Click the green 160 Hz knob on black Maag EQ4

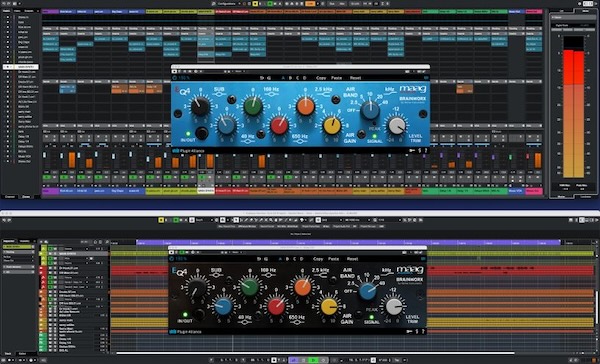[x=250, y=287]
